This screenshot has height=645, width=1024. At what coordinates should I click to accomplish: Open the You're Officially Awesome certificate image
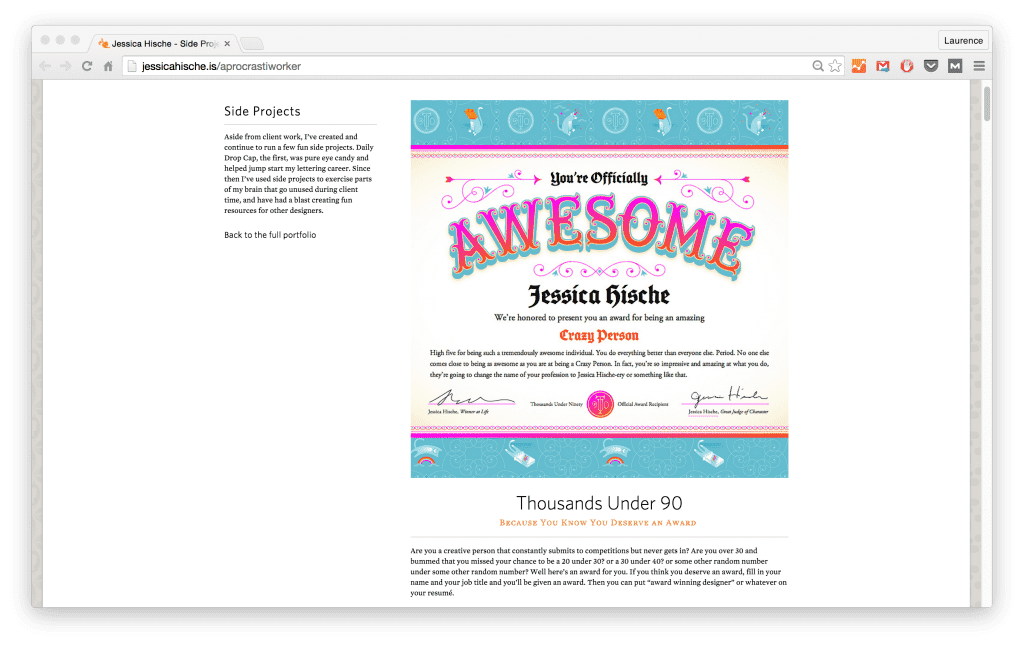600,289
